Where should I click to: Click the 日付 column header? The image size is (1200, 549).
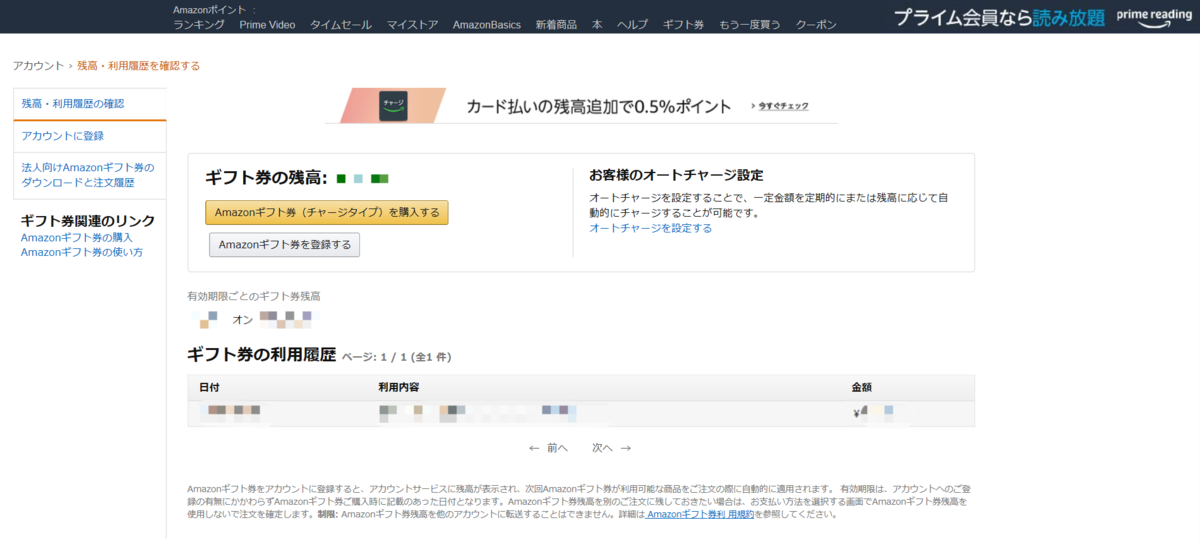coord(209,387)
